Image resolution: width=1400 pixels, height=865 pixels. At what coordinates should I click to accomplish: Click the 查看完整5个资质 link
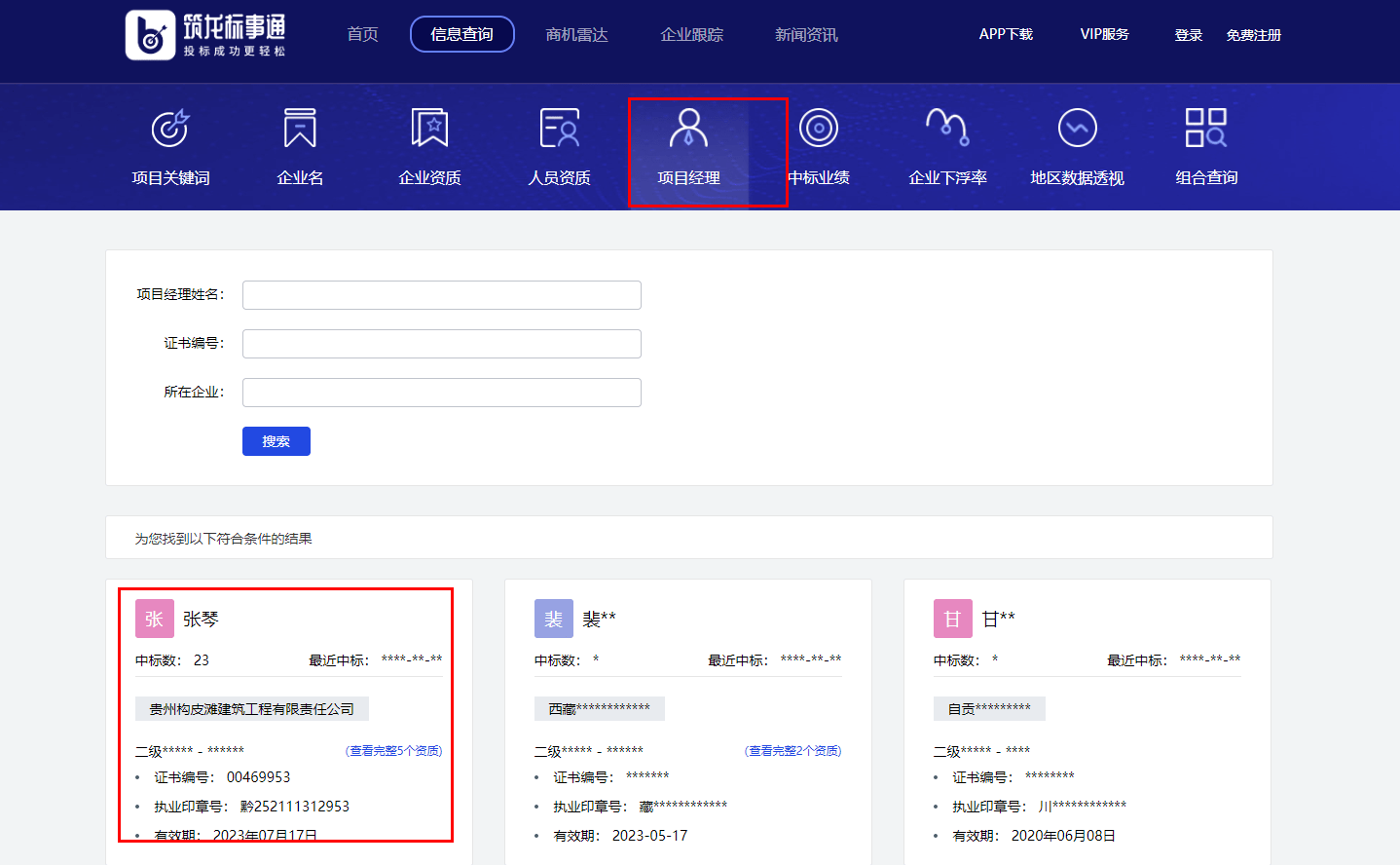pyautogui.click(x=393, y=751)
